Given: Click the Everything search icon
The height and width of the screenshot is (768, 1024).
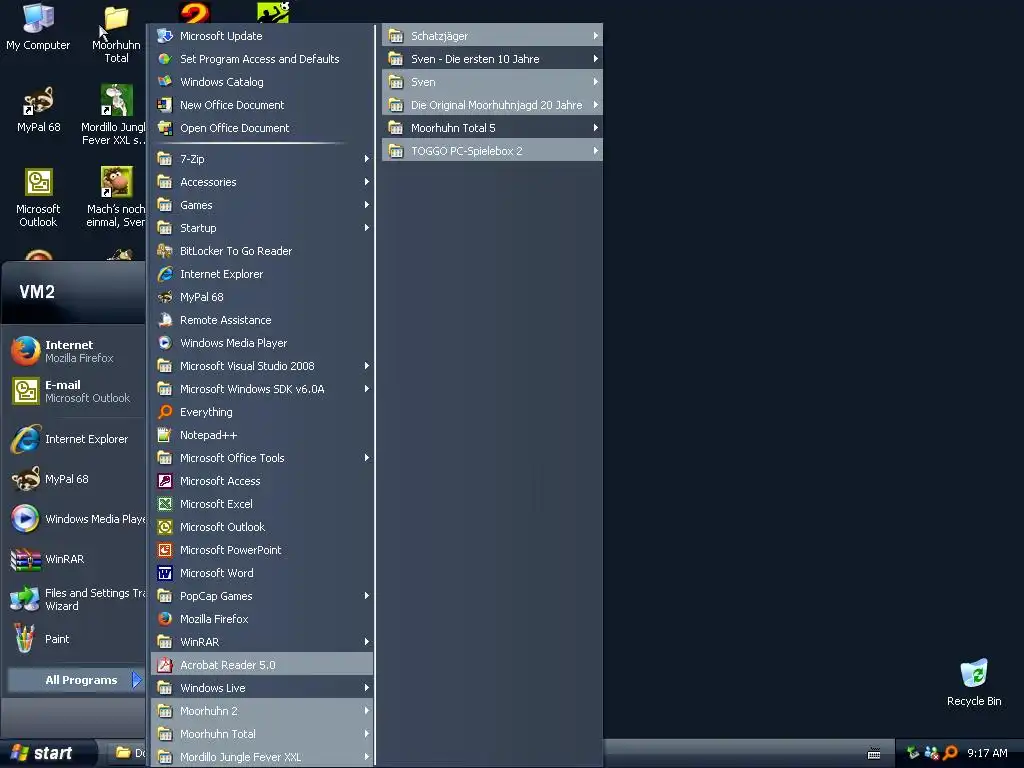Looking at the screenshot, I should (165, 412).
